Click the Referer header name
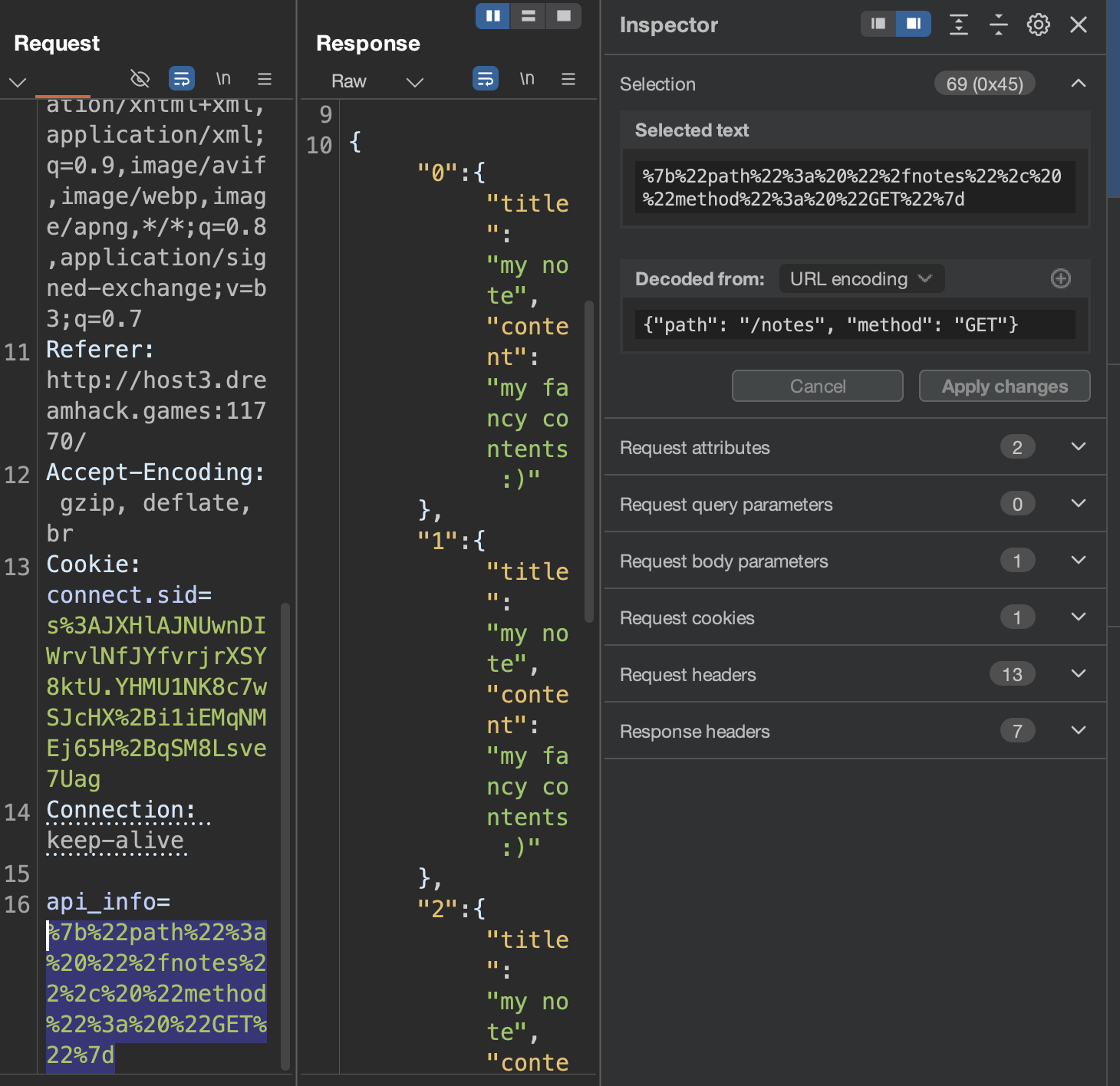Image resolution: width=1120 pixels, height=1086 pixels. click(100, 350)
